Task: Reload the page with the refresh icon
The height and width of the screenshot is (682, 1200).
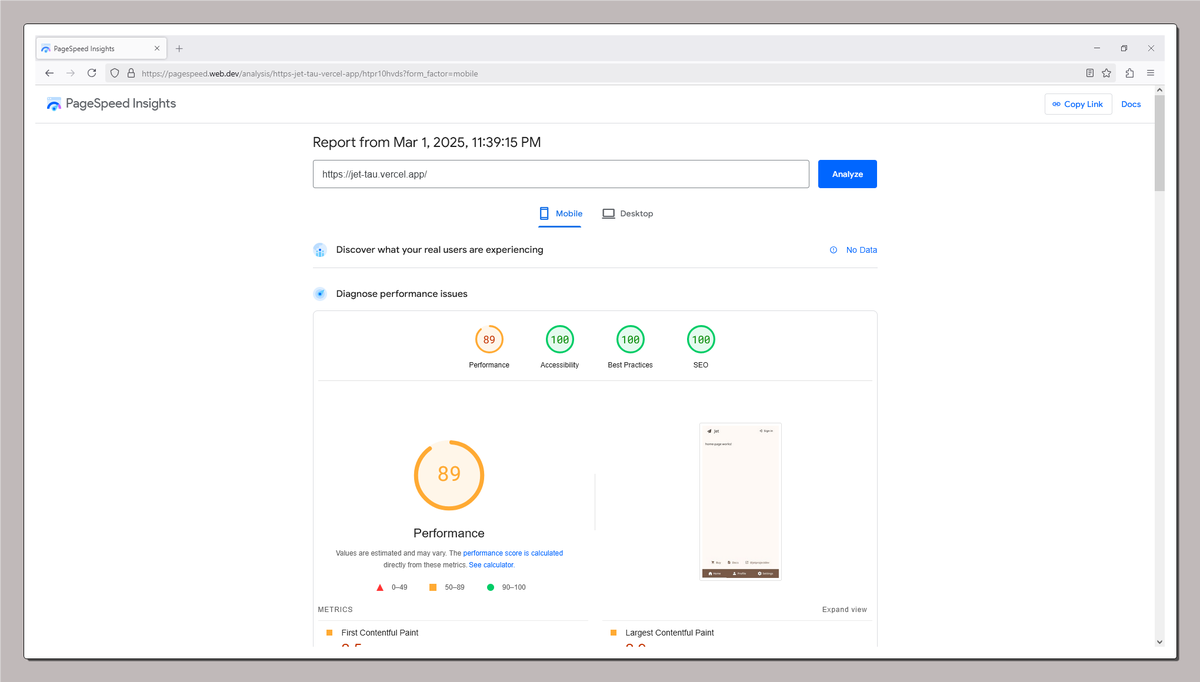Action: (92, 73)
